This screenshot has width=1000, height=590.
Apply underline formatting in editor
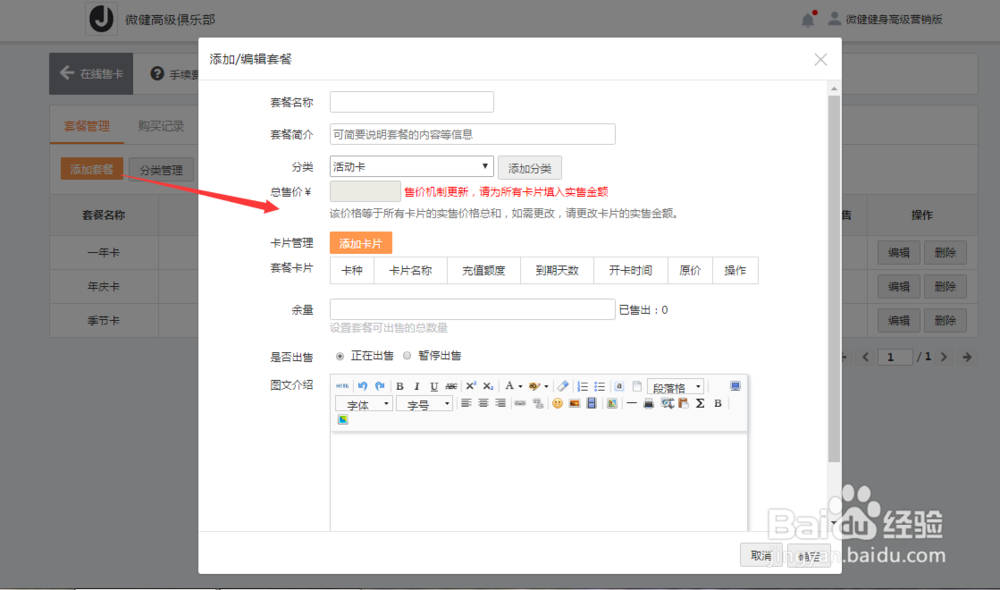434,386
